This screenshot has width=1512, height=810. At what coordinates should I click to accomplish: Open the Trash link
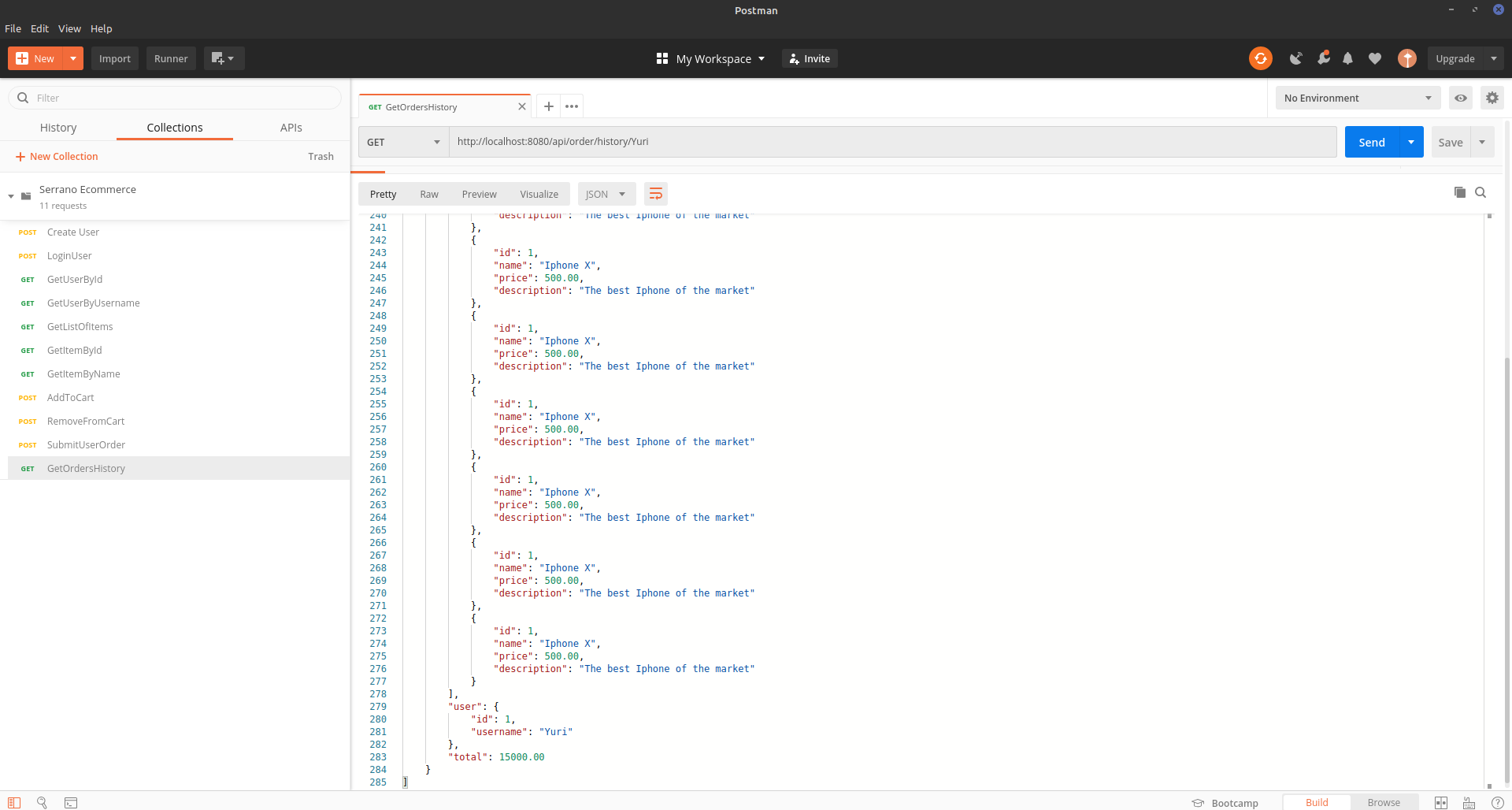321,157
